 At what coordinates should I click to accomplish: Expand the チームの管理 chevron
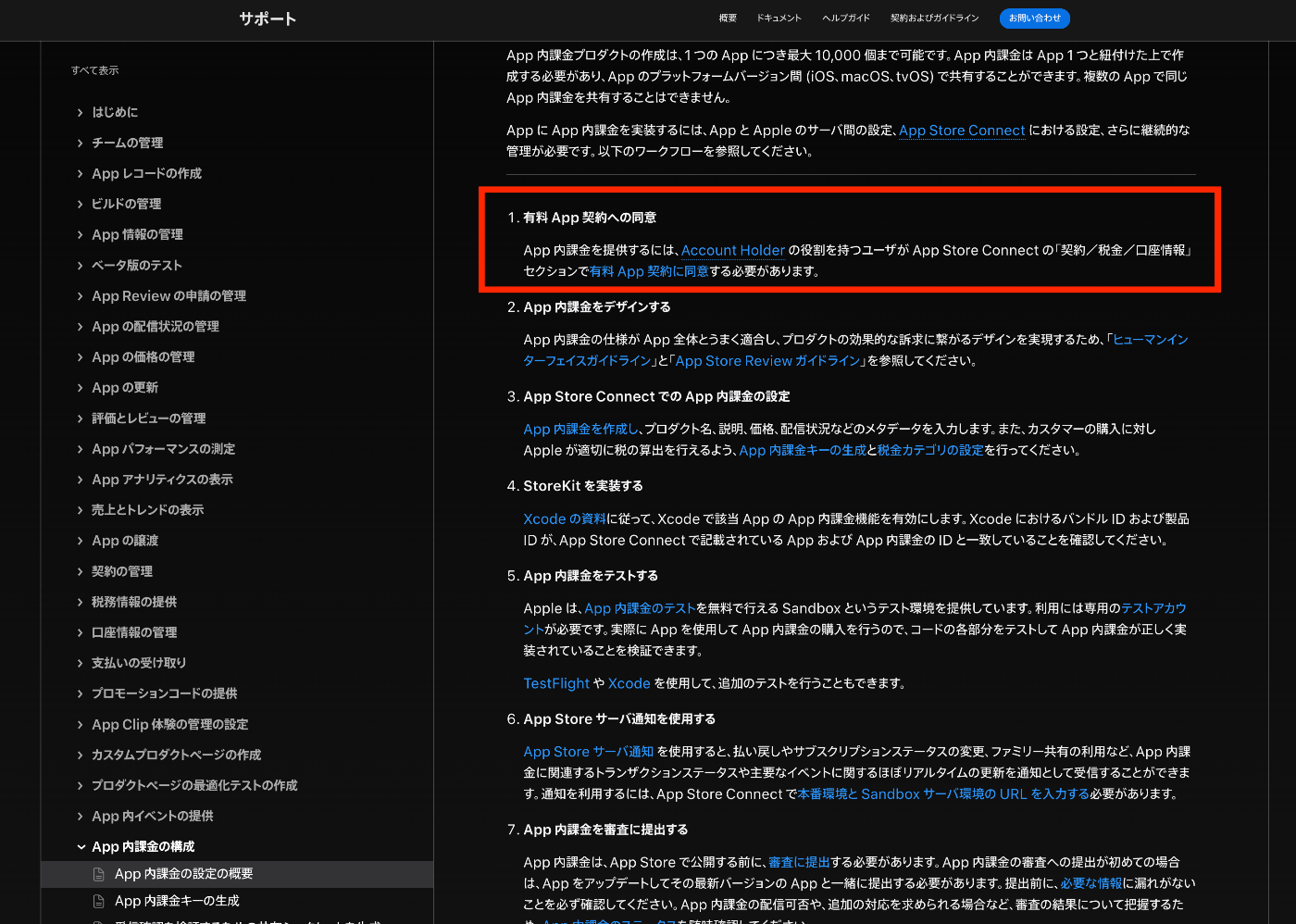[81, 144]
